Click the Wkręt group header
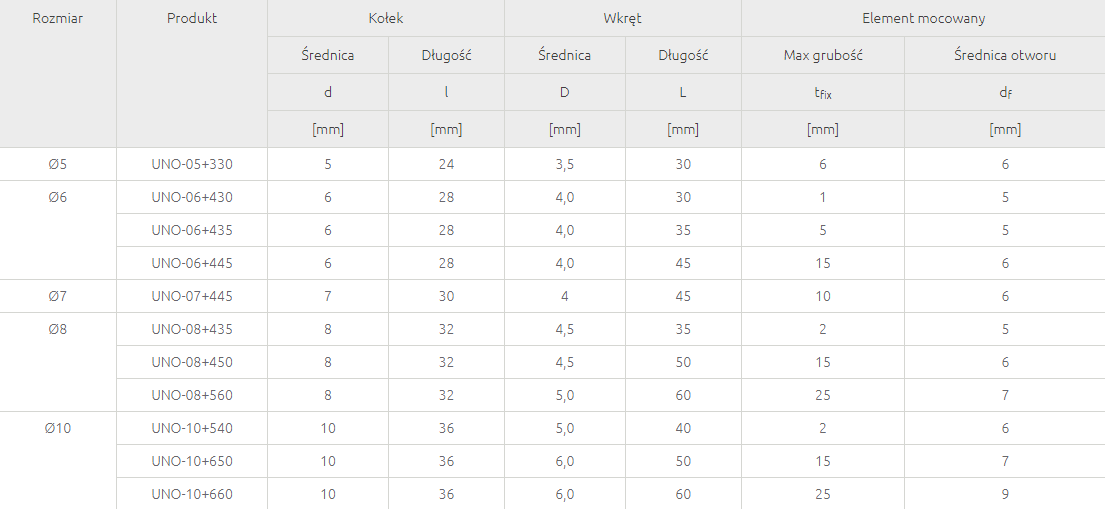This screenshot has width=1105, height=509. point(623,18)
